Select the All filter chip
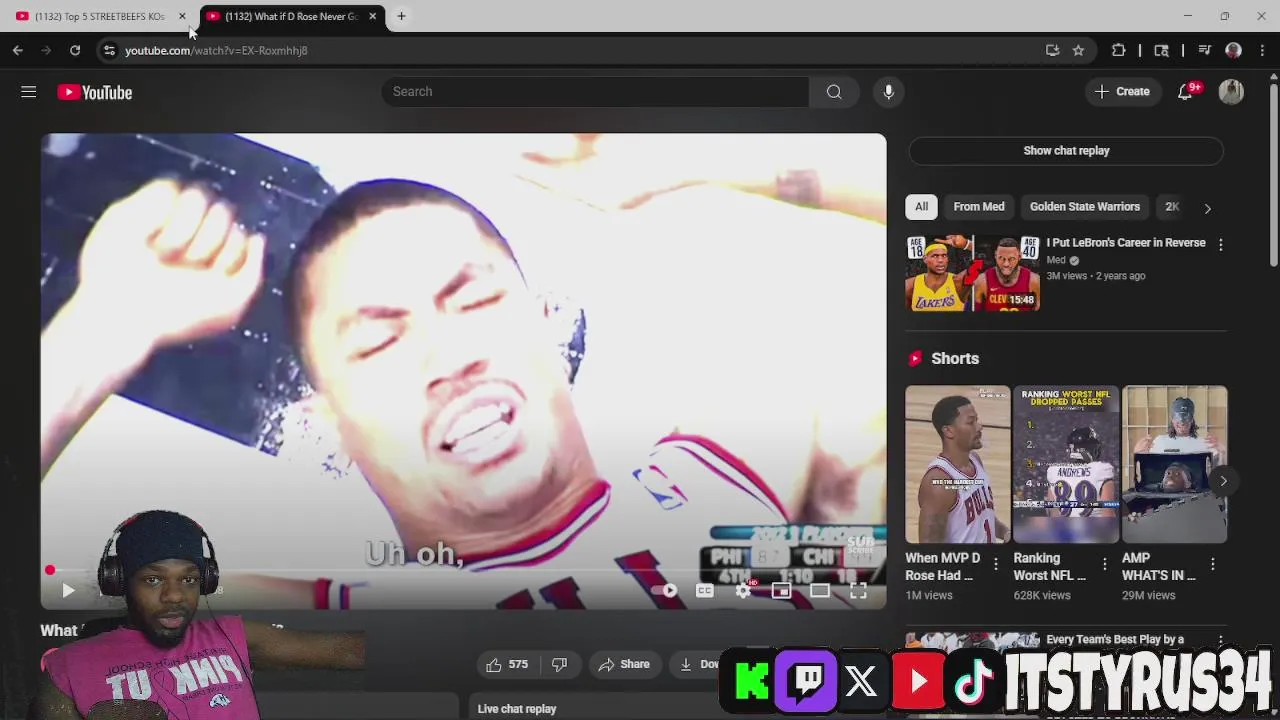This screenshot has width=1280, height=720. point(921,207)
